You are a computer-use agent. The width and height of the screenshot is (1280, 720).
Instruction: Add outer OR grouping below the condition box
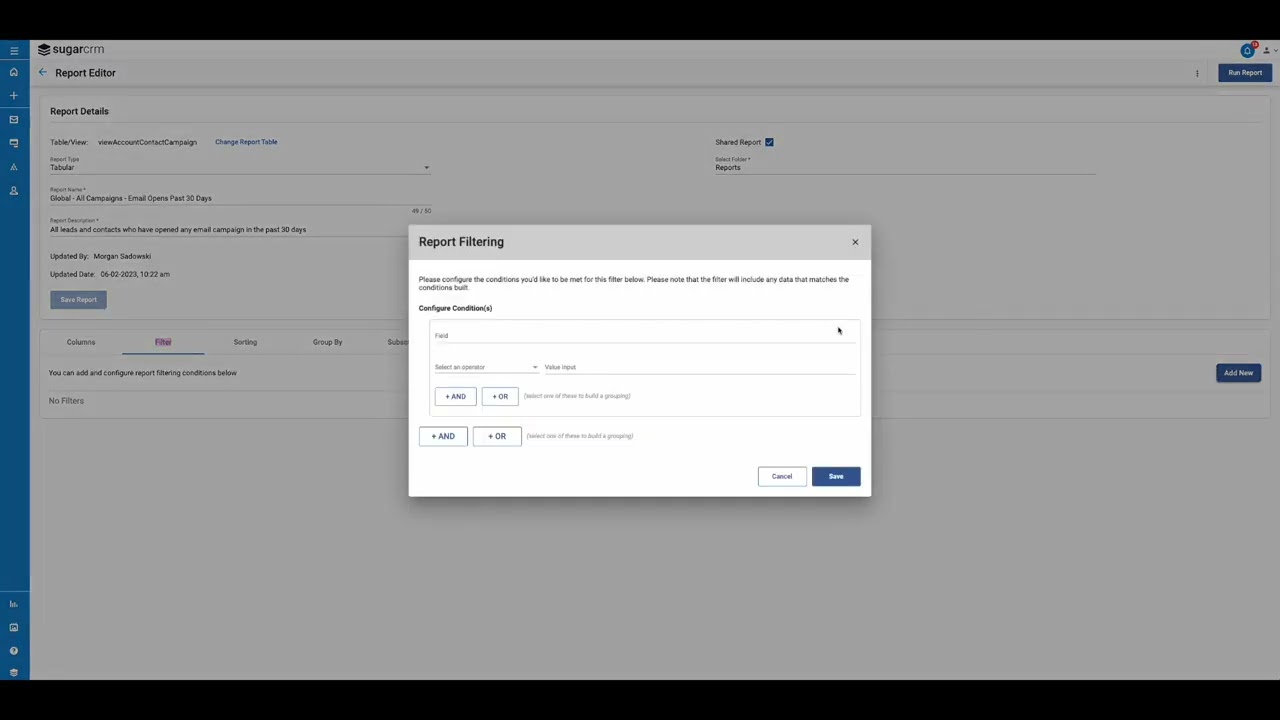click(497, 436)
